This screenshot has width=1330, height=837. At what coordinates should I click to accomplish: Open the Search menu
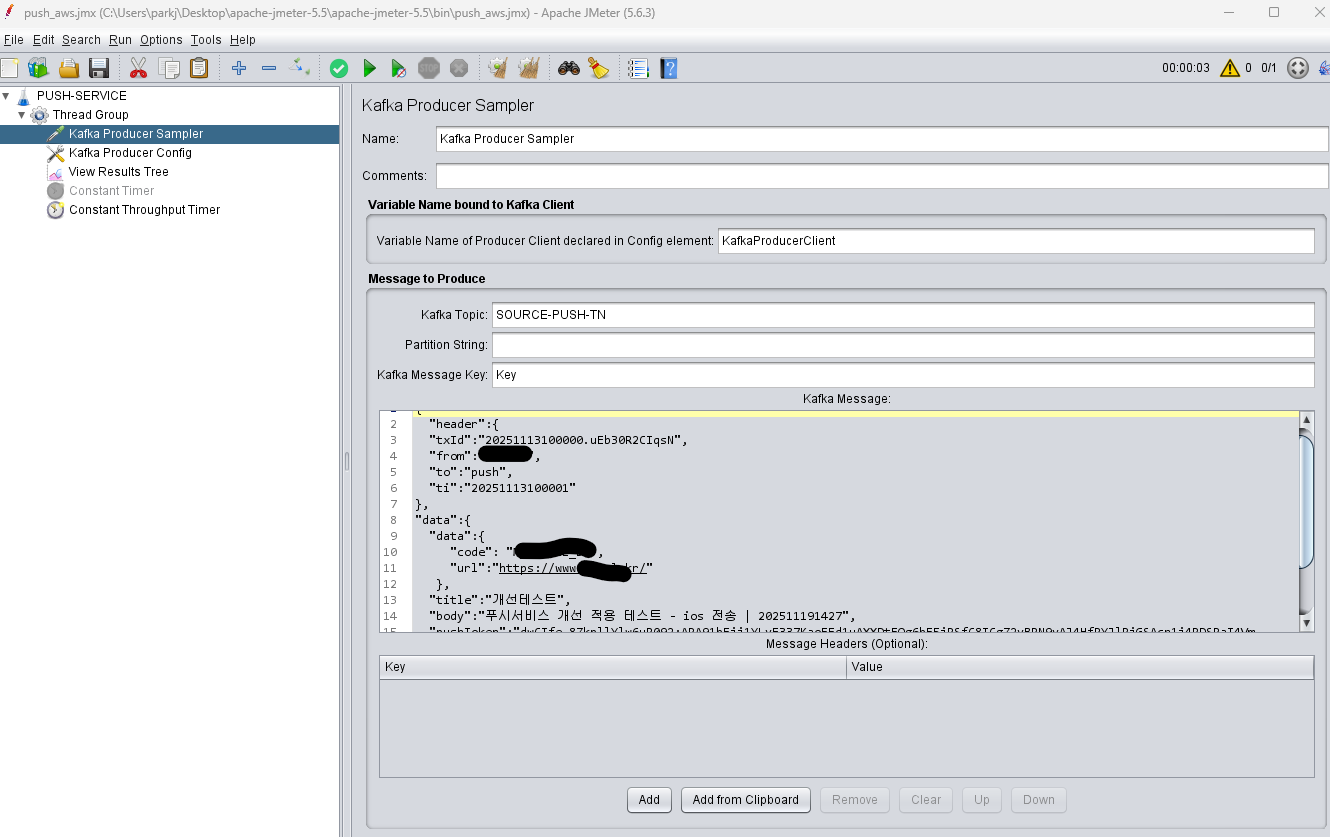pyautogui.click(x=81, y=40)
